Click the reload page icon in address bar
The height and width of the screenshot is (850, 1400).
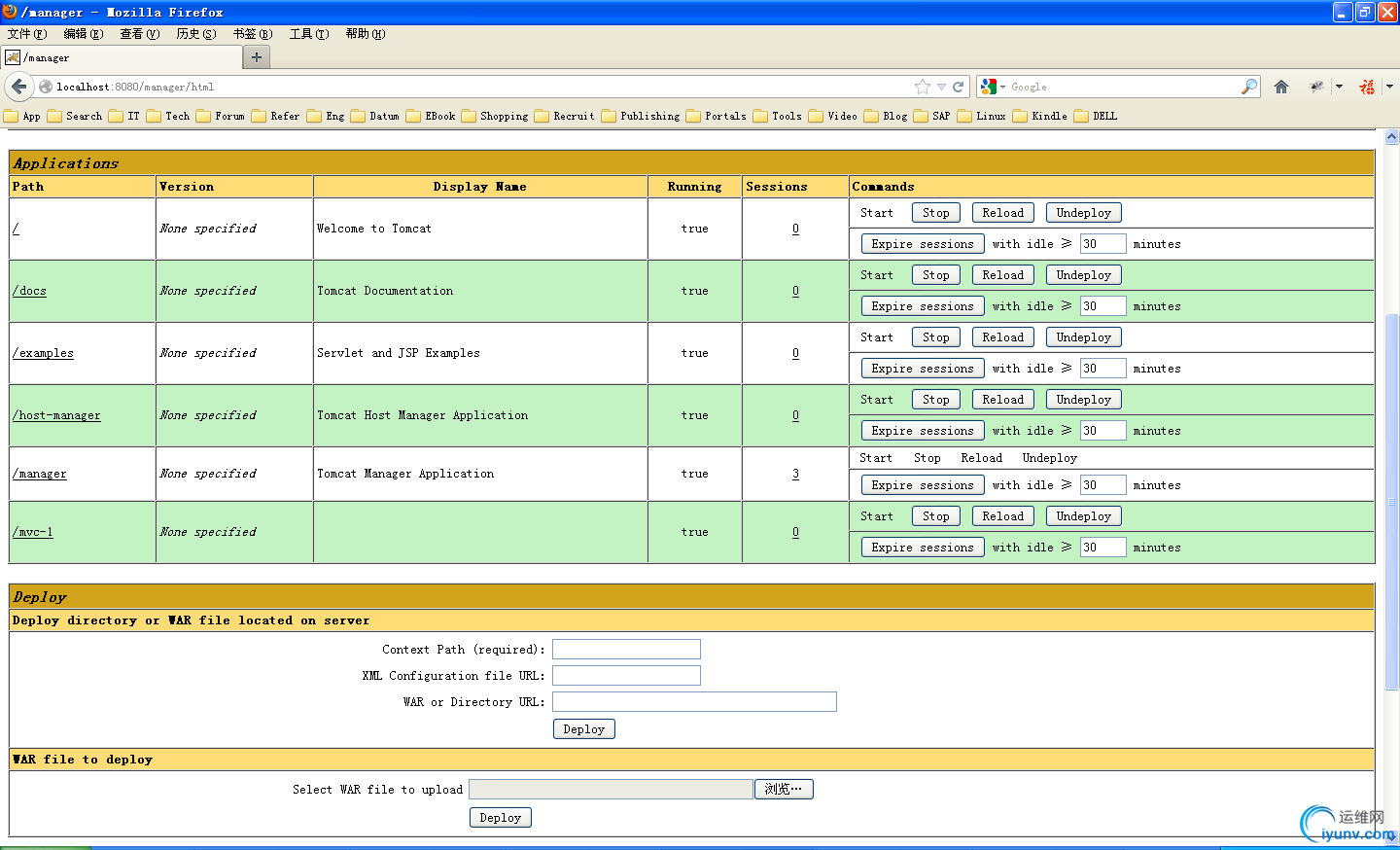958,87
